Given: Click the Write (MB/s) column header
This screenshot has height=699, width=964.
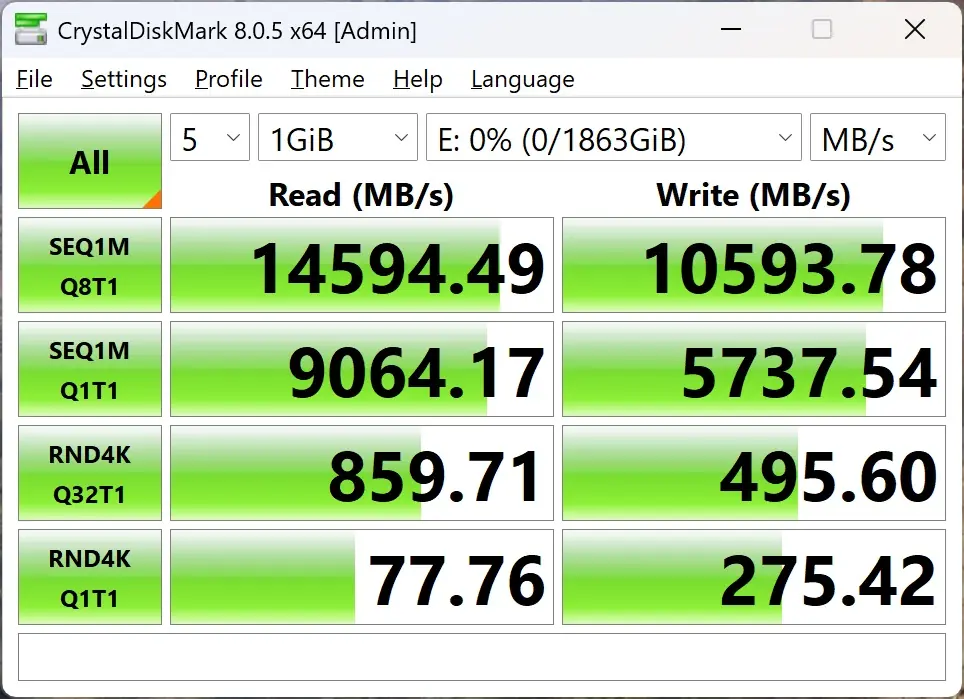Looking at the screenshot, I should pos(753,195).
